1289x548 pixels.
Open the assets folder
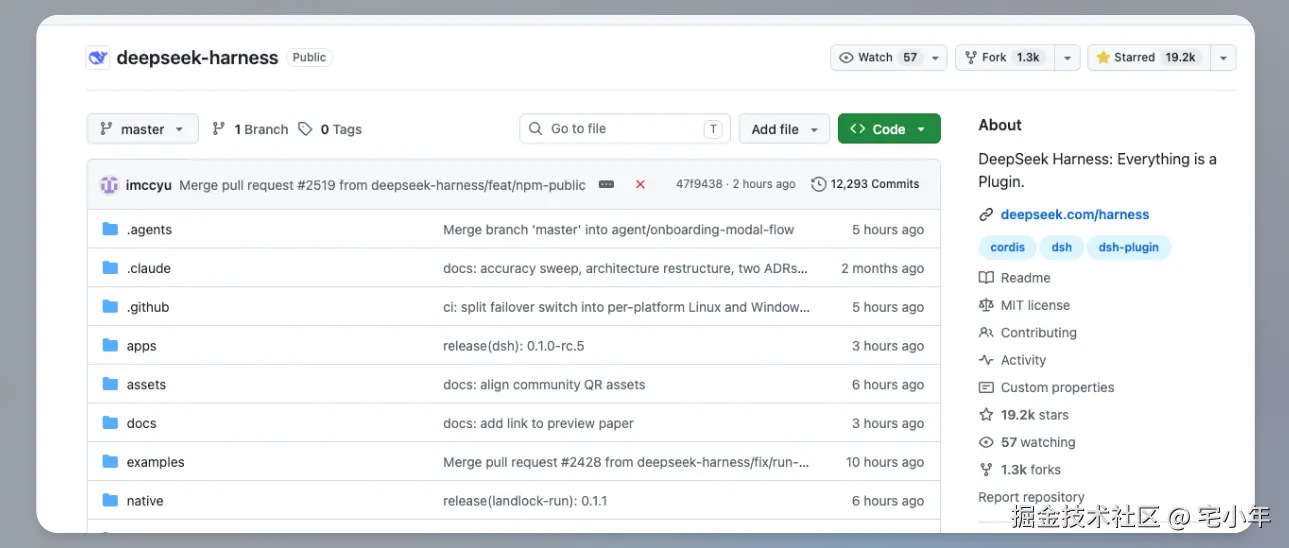click(x=146, y=385)
